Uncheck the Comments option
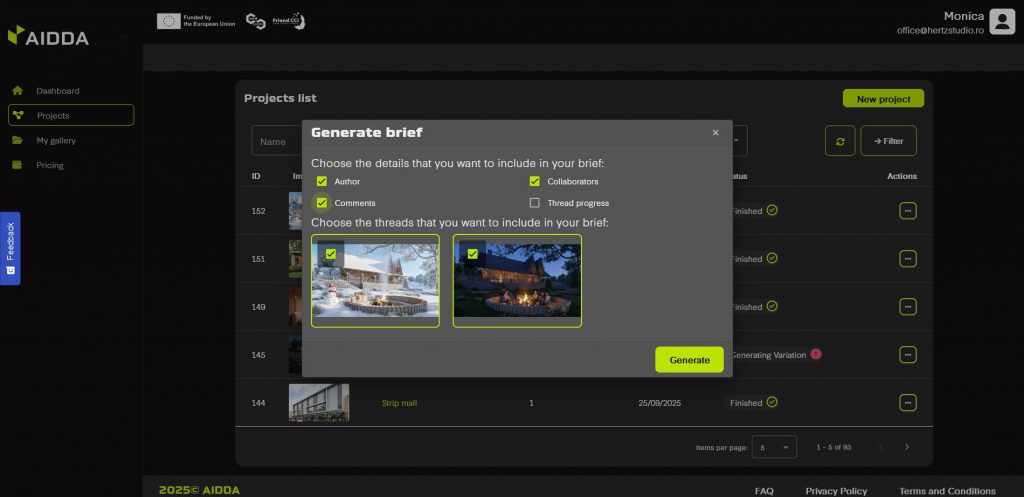Image resolution: width=1024 pixels, height=497 pixels. pyautogui.click(x=322, y=203)
